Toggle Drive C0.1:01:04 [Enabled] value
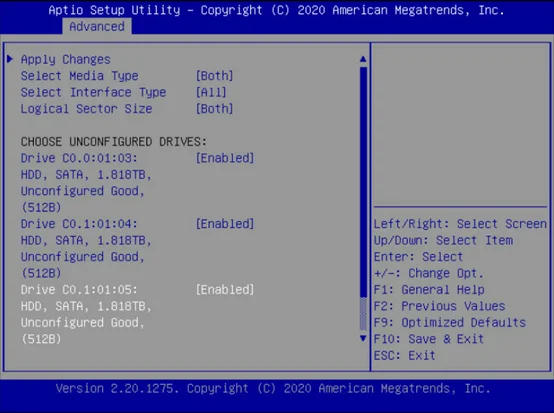554x413 pixels. point(225,224)
